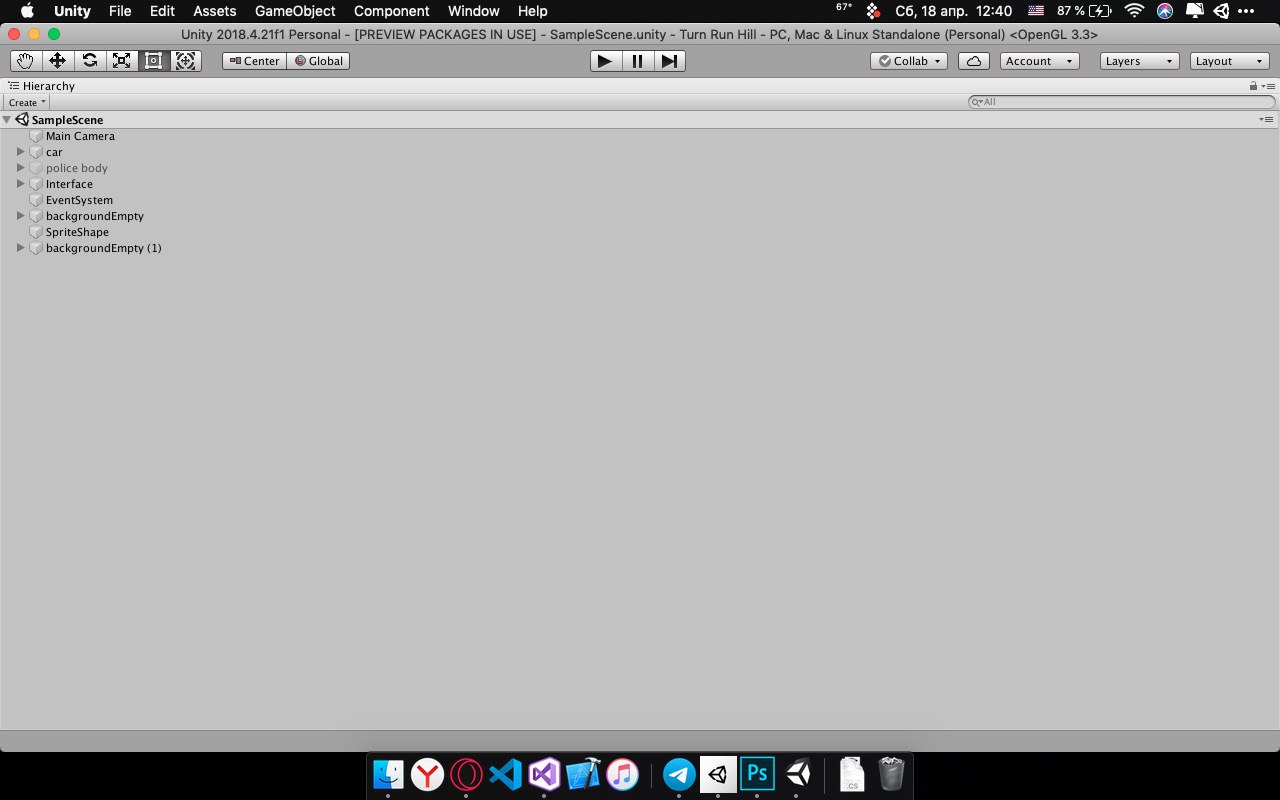Open the GameObject menu
The image size is (1280, 800).
[x=295, y=11]
